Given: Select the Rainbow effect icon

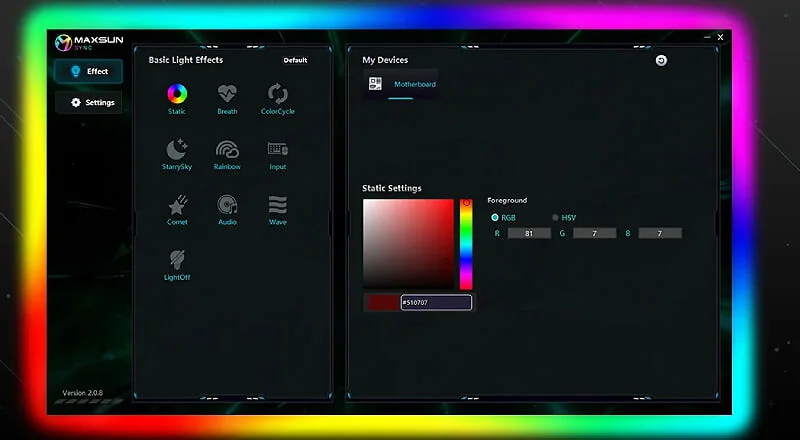Looking at the screenshot, I should click(227, 149).
